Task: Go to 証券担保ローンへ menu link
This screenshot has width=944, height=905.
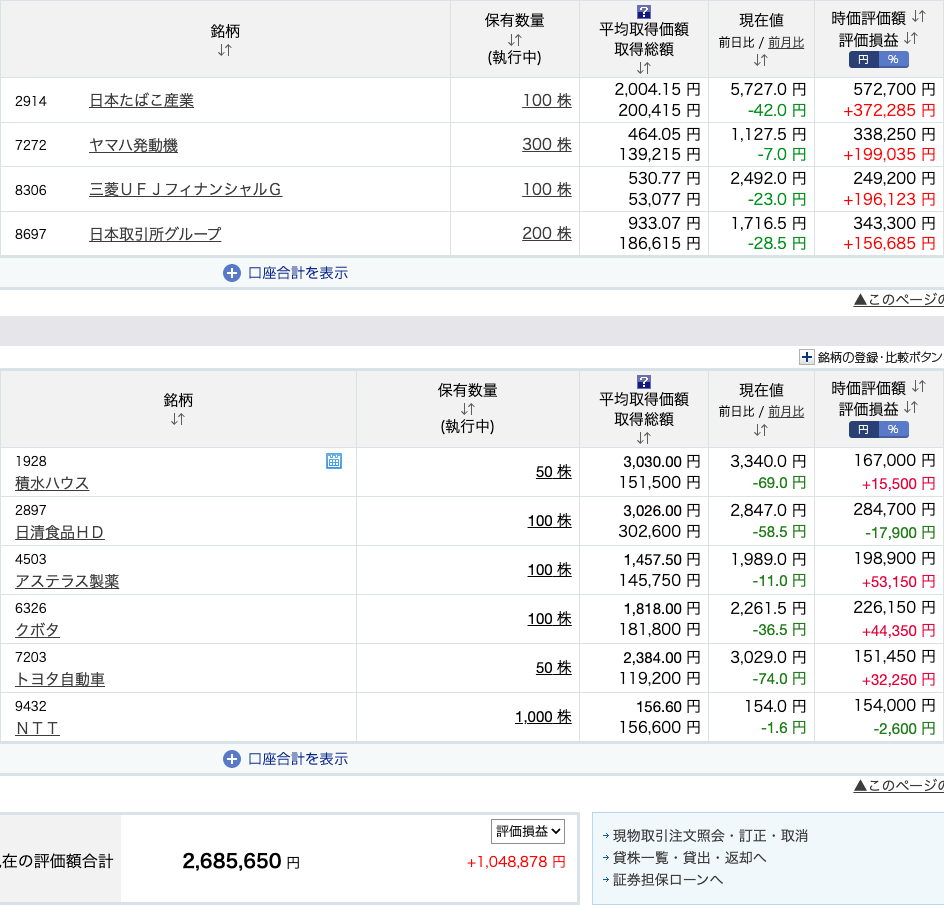Action: 667,880
